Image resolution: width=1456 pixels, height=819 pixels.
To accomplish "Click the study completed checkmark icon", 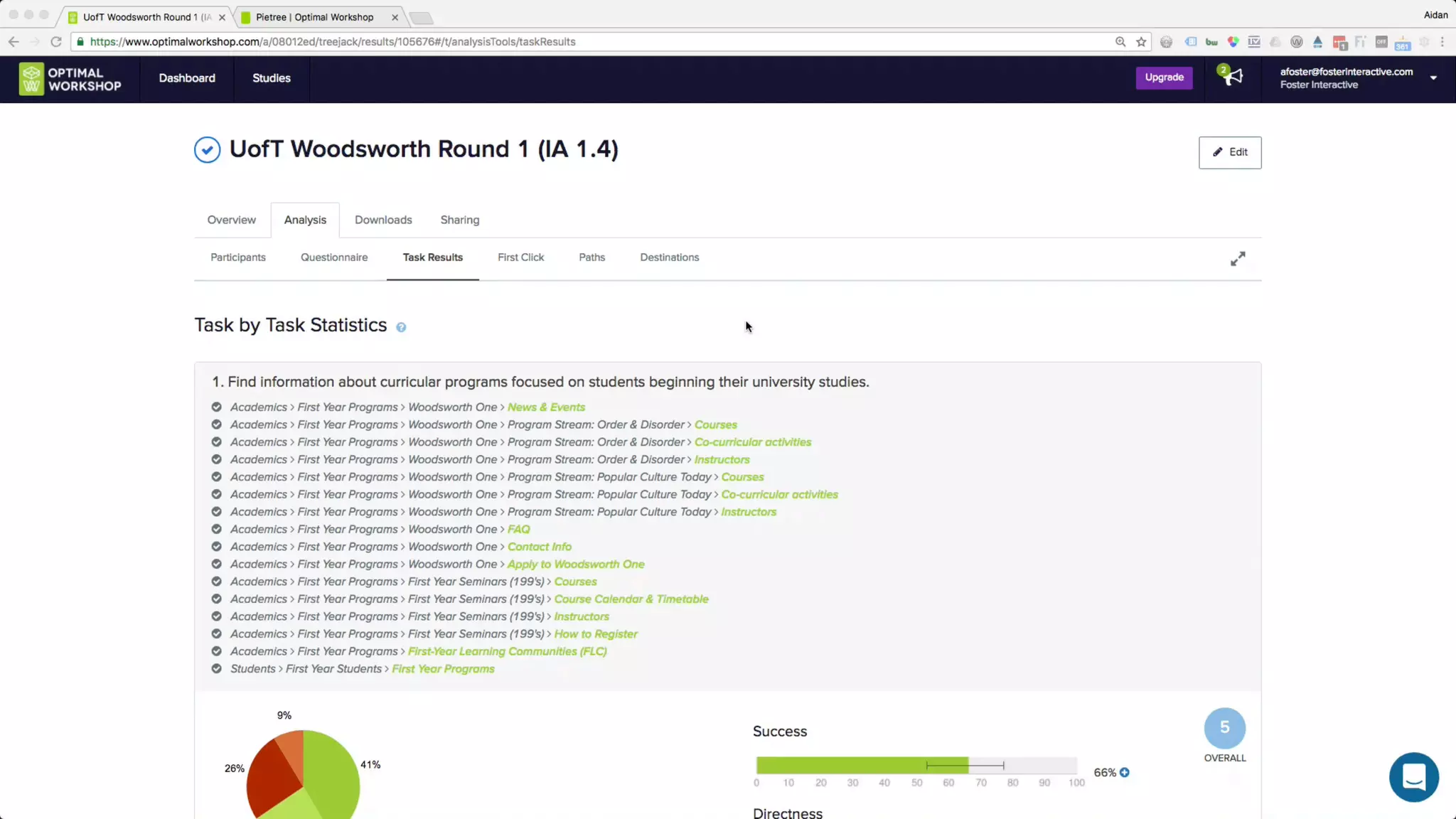I will point(207,150).
